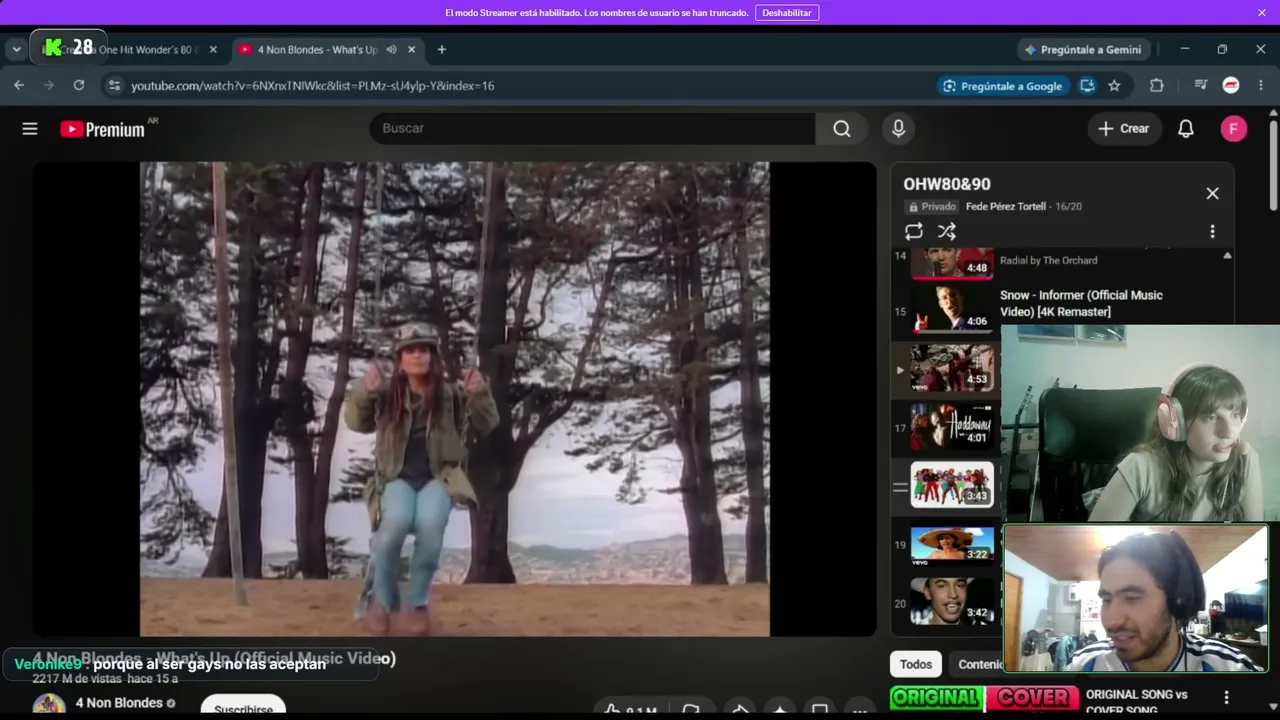Select the currently playing 4:53 playlist thumbnail
The width and height of the screenshot is (1280, 720).
coord(952,369)
